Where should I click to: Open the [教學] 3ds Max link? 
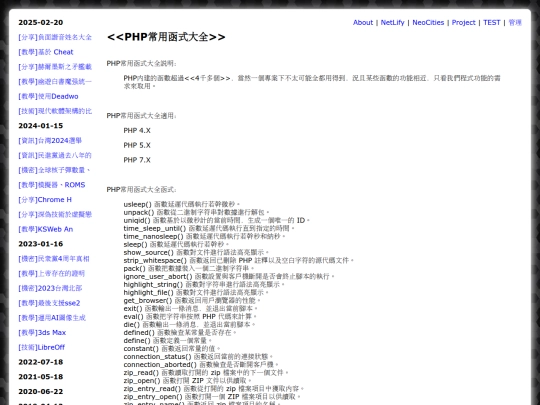tap(42, 333)
